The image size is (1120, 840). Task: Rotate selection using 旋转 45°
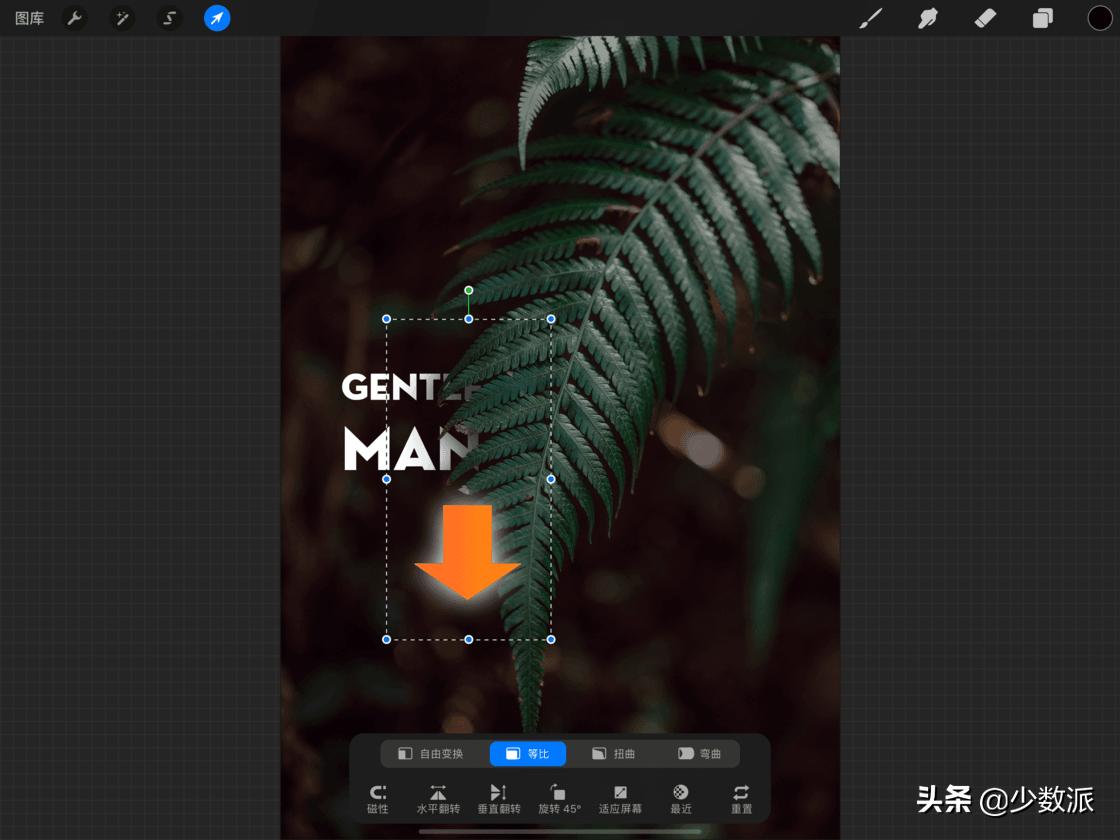tap(559, 798)
